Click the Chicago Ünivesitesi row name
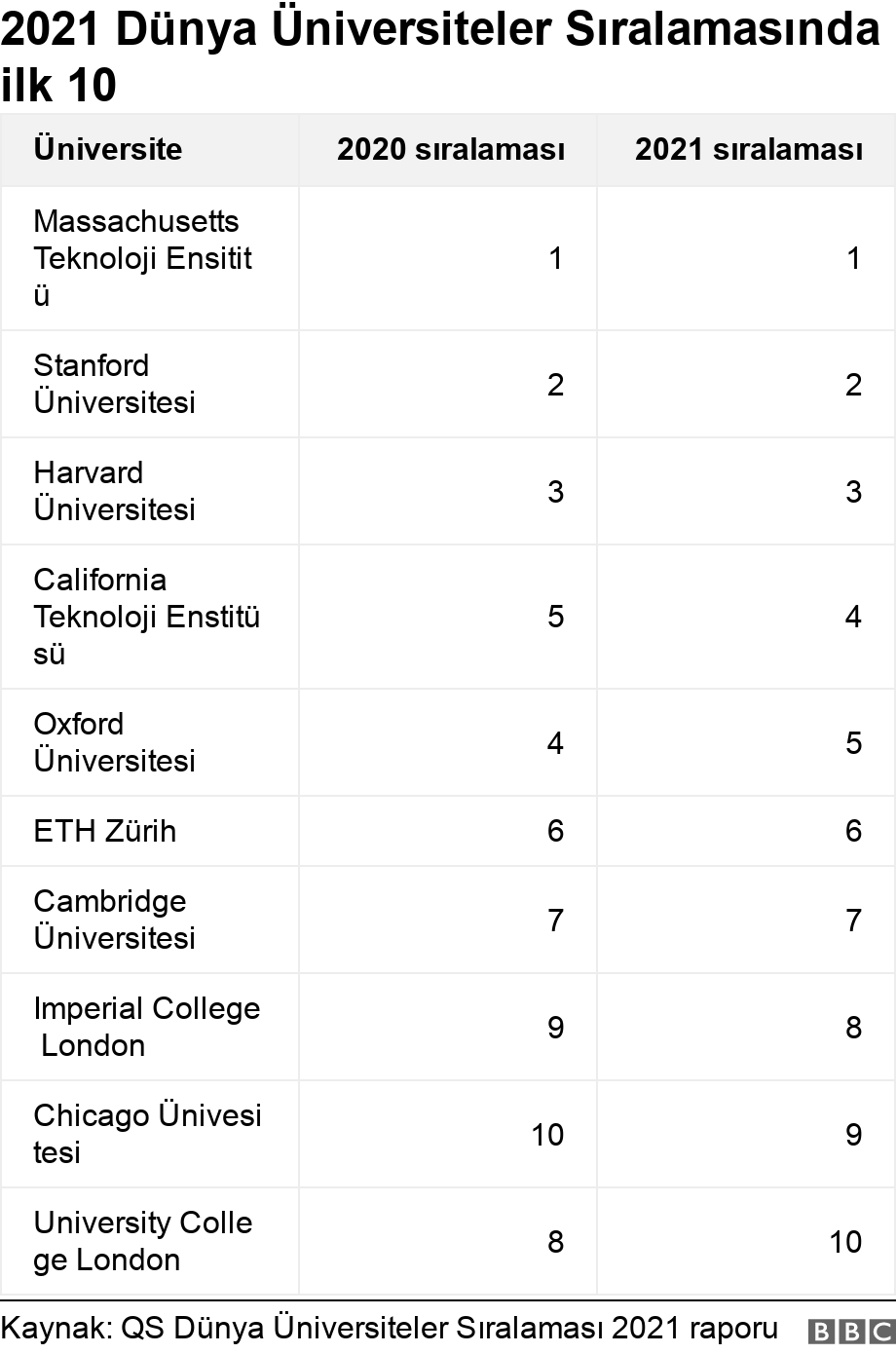The image size is (896, 1354). click(x=147, y=1134)
